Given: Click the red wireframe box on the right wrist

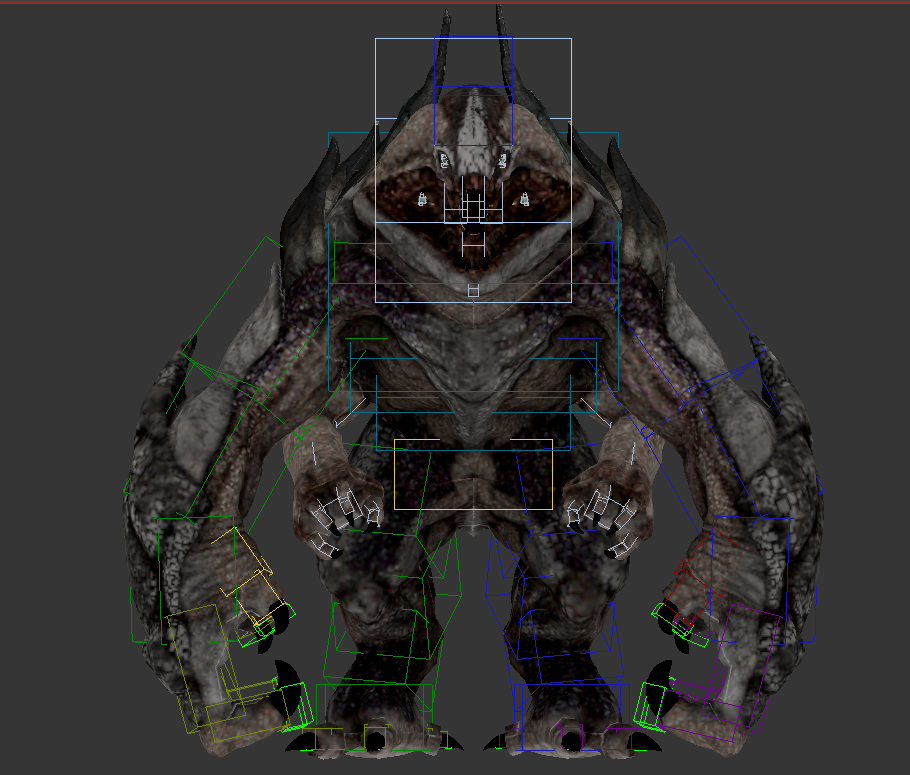Looking at the screenshot, I should click(692, 575).
